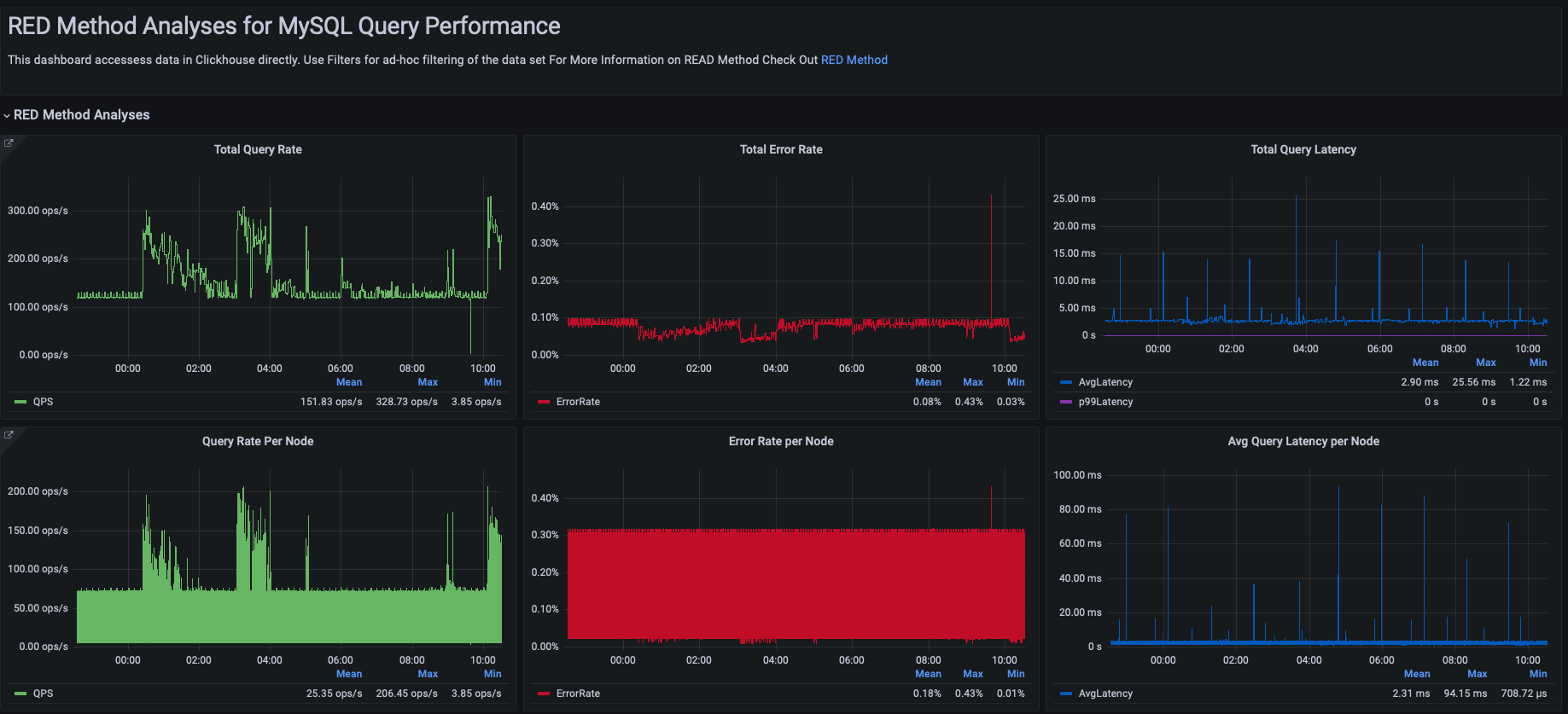This screenshot has height=714, width=1568.
Task: Sort Avg Query Latency per Node by Mean
Action: coord(1417,674)
